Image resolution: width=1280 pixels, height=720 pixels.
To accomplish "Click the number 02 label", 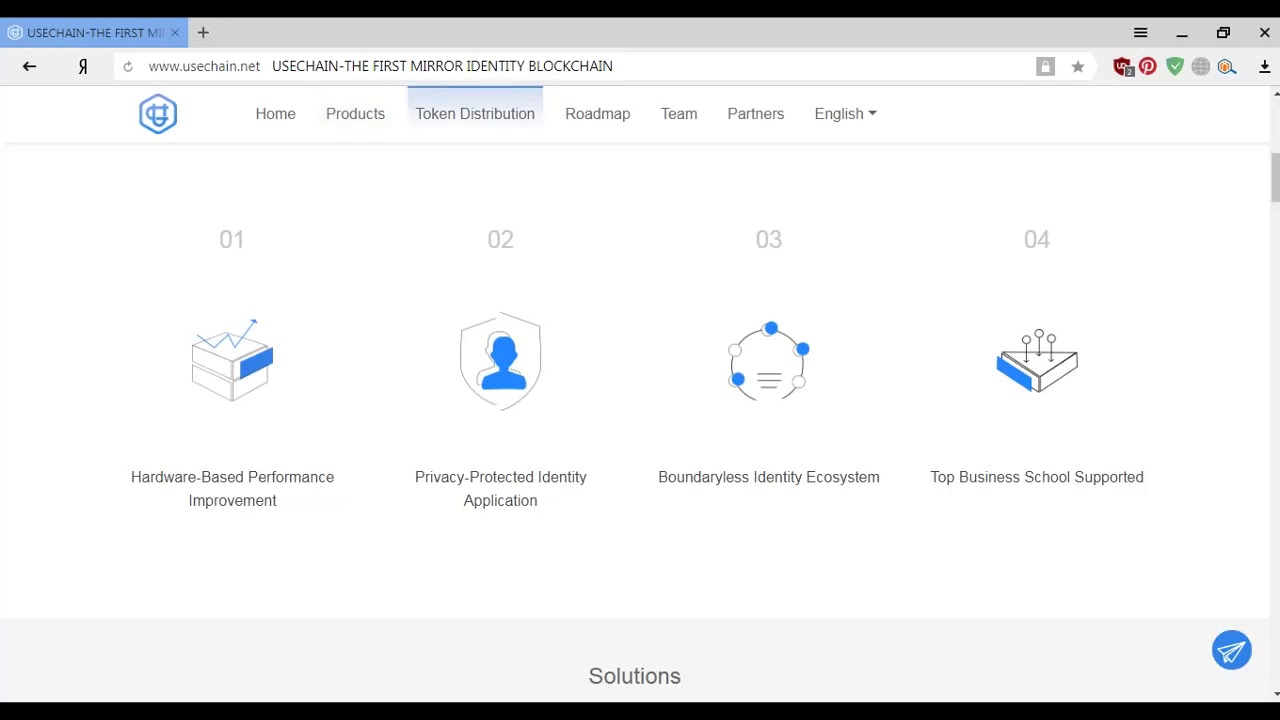I will (x=500, y=239).
